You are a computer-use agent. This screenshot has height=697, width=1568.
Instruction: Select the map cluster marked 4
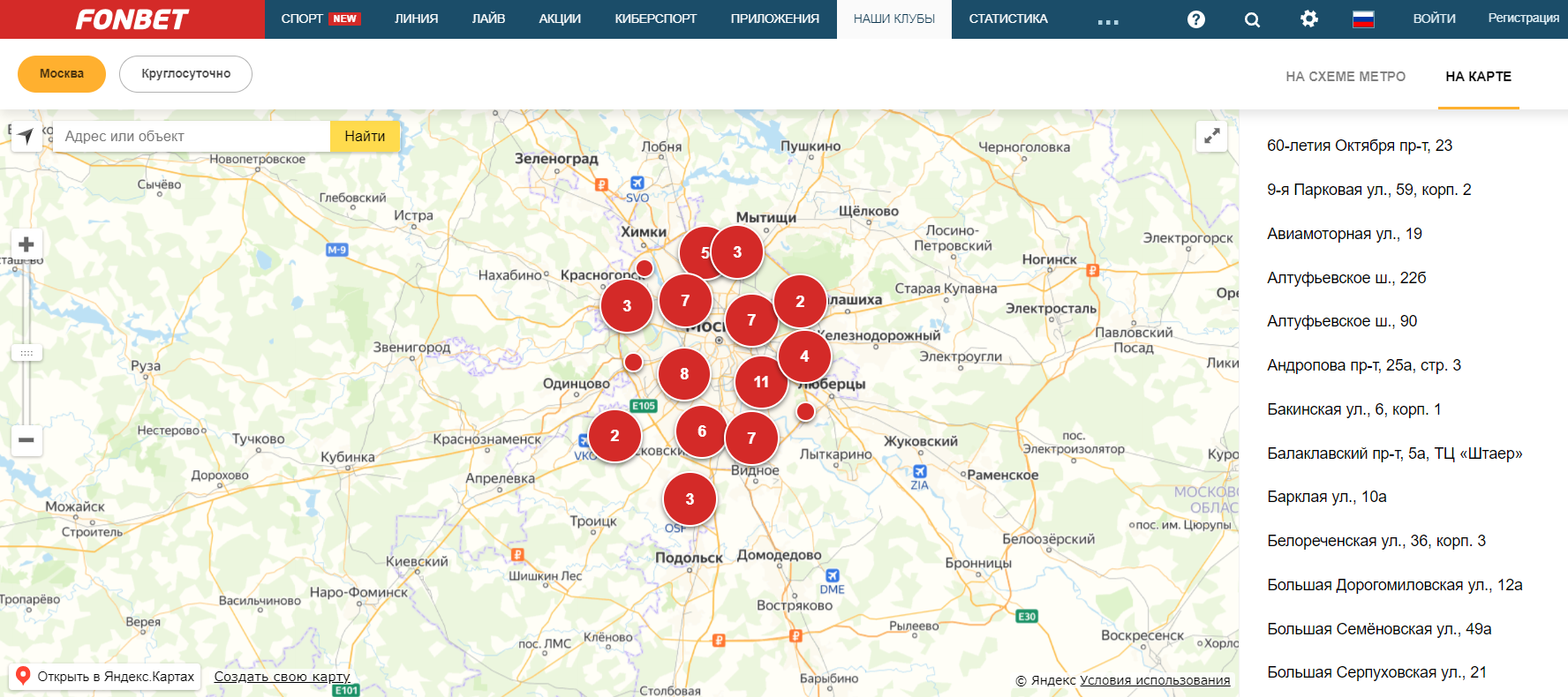[x=804, y=356]
